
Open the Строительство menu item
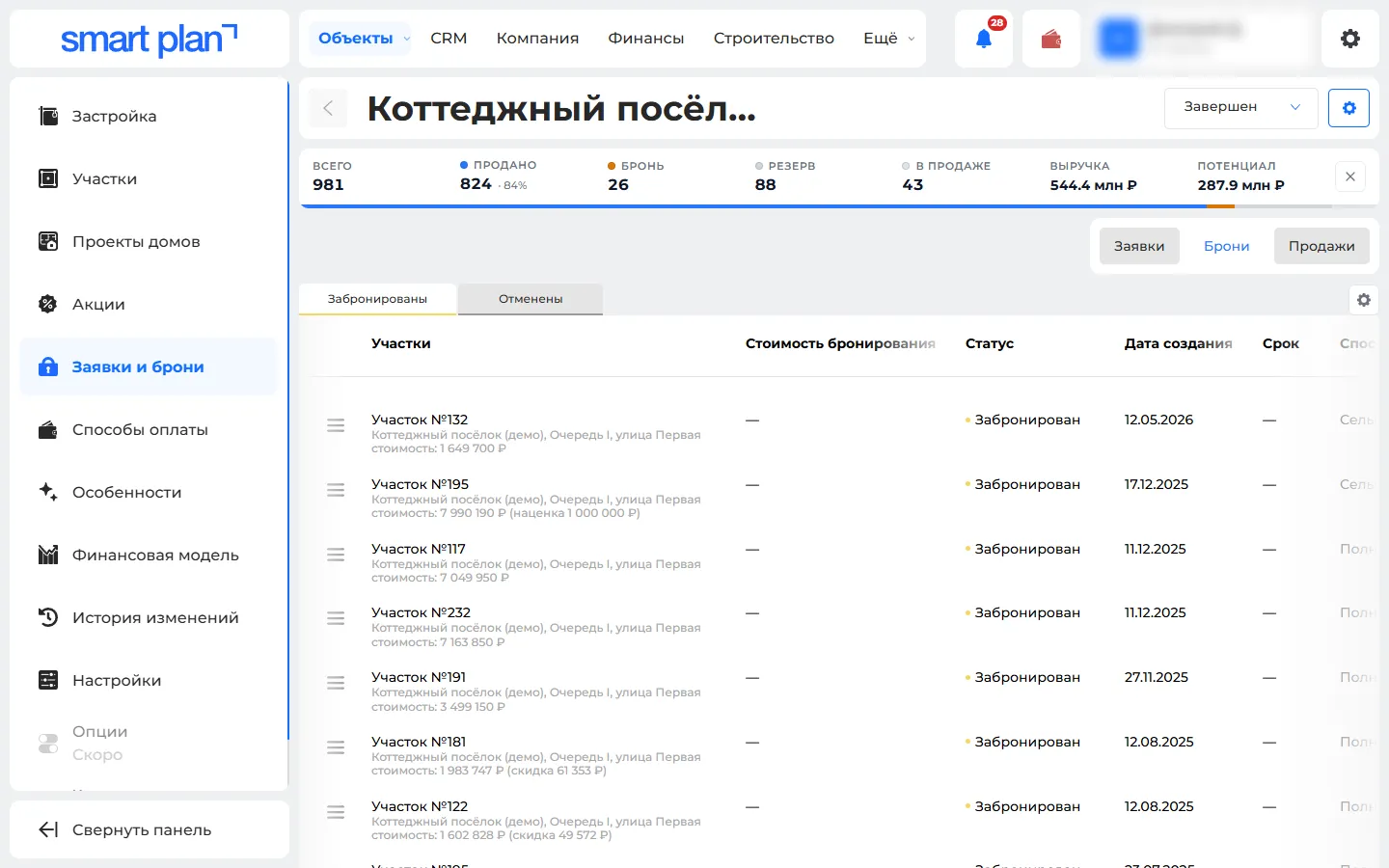coord(774,39)
